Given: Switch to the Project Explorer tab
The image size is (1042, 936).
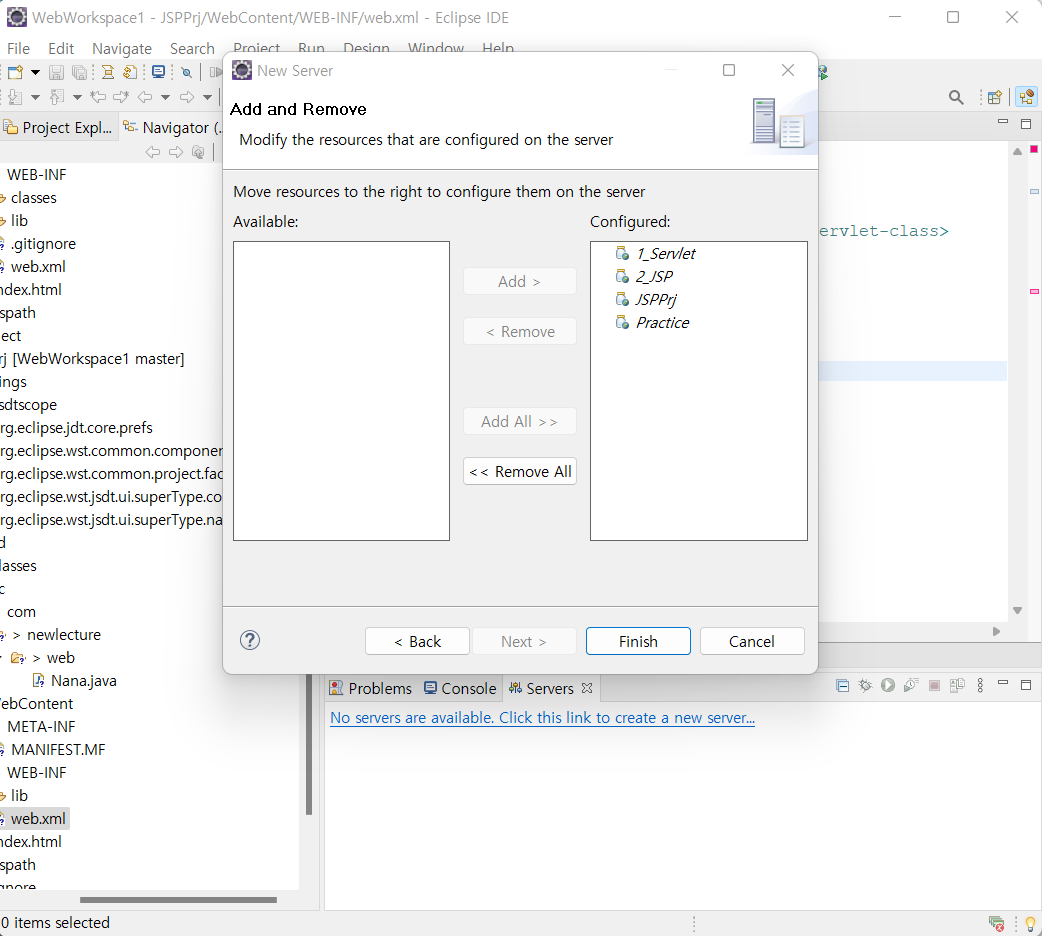Looking at the screenshot, I should click(x=58, y=127).
